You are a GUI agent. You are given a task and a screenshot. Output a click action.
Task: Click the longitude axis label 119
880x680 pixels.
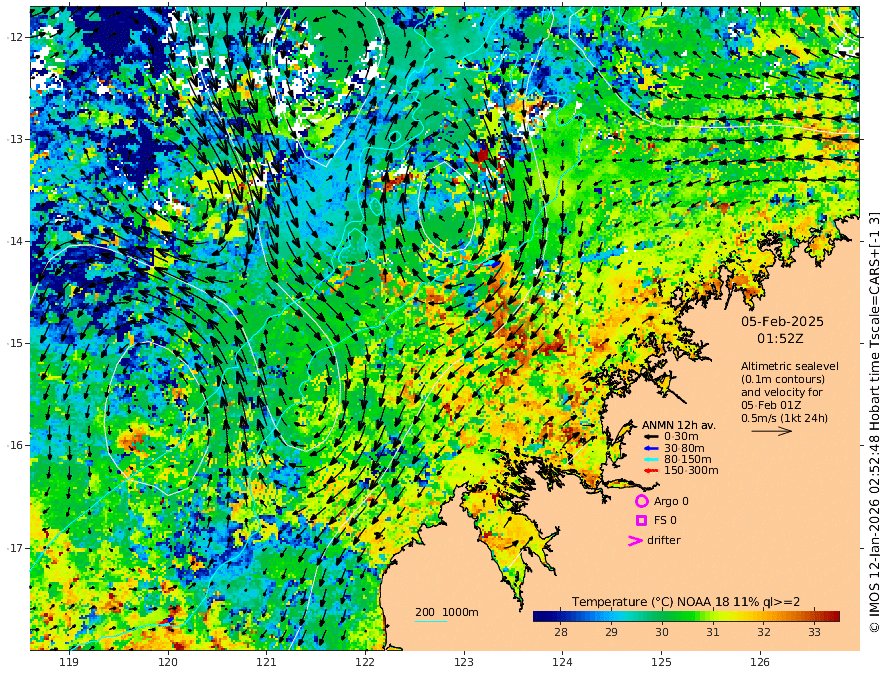(69, 663)
